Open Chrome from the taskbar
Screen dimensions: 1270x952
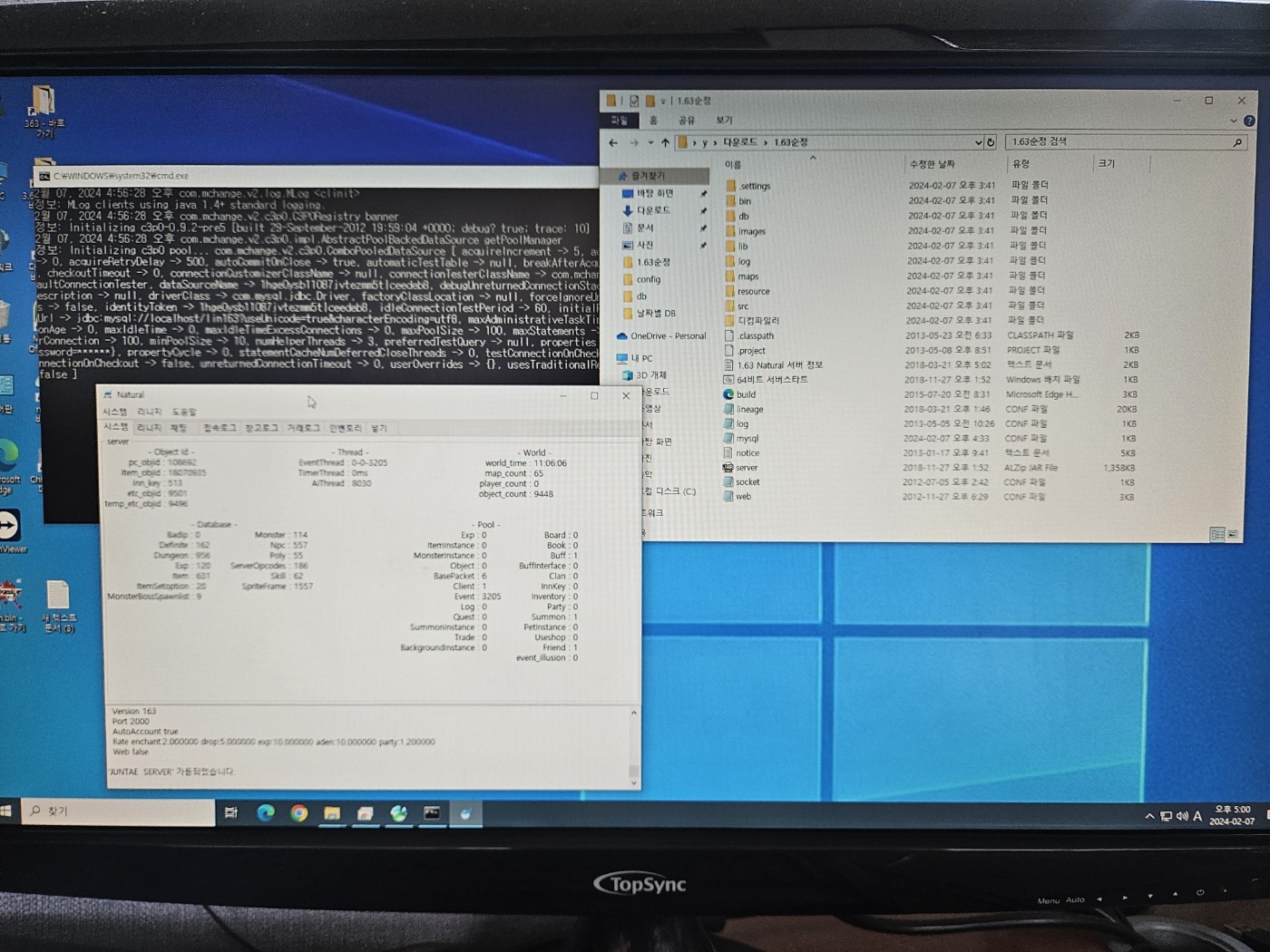[x=298, y=813]
